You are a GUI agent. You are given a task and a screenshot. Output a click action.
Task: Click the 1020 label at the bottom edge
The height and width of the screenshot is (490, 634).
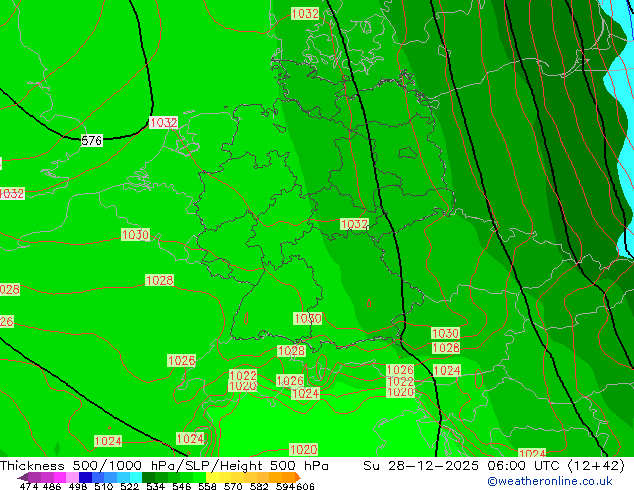tap(303, 449)
